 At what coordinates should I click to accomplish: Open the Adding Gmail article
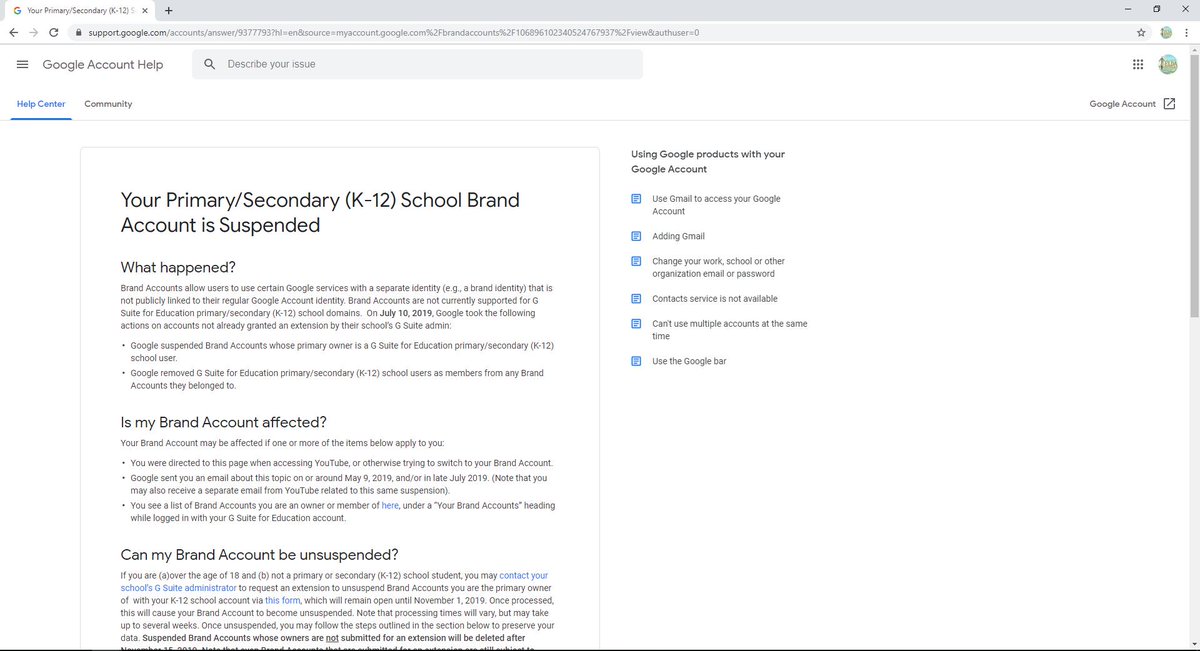pyautogui.click(x=678, y=236)
